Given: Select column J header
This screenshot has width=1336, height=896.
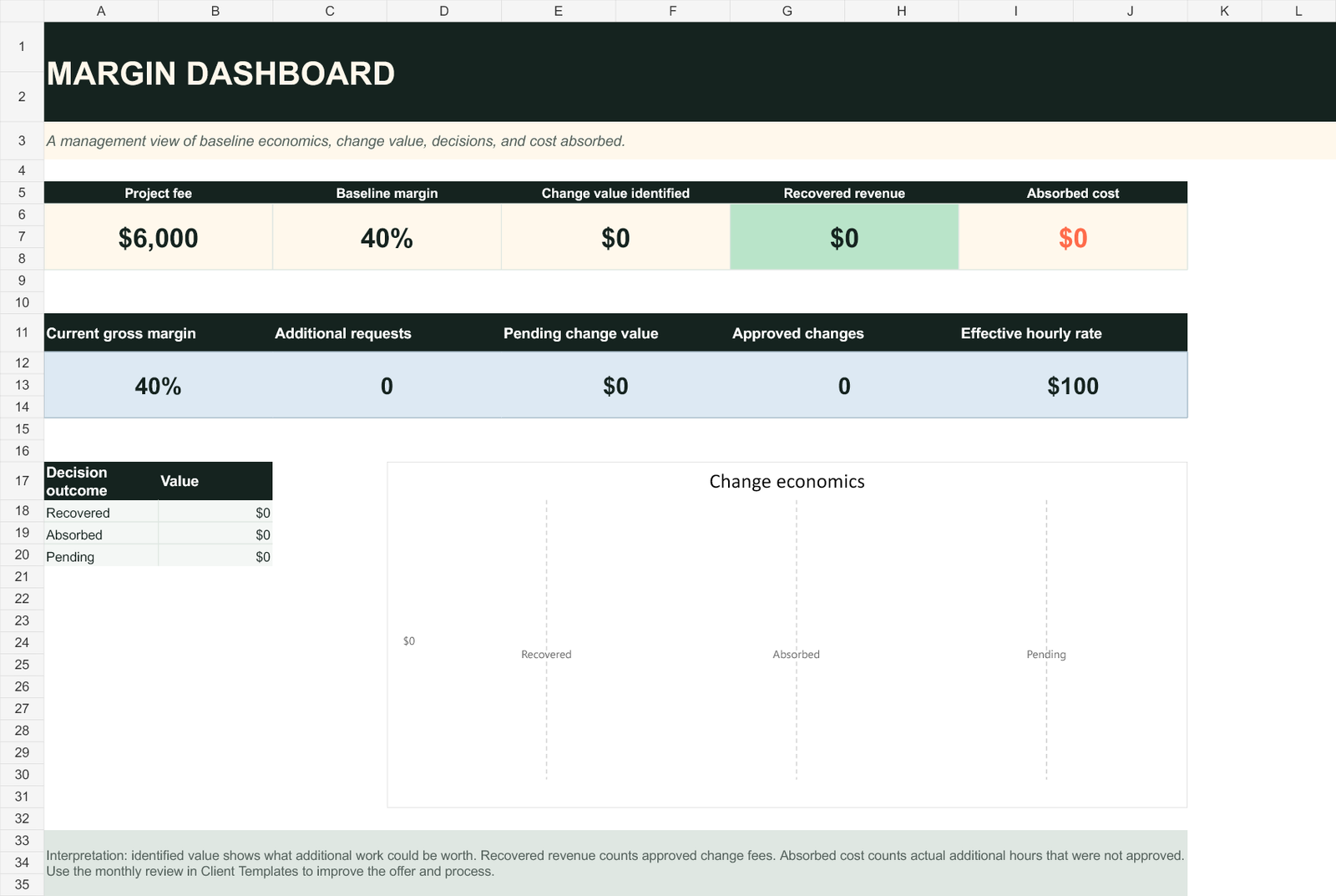Looking at the screenshot, I should pyautogui.click(x=1131, y=11).
